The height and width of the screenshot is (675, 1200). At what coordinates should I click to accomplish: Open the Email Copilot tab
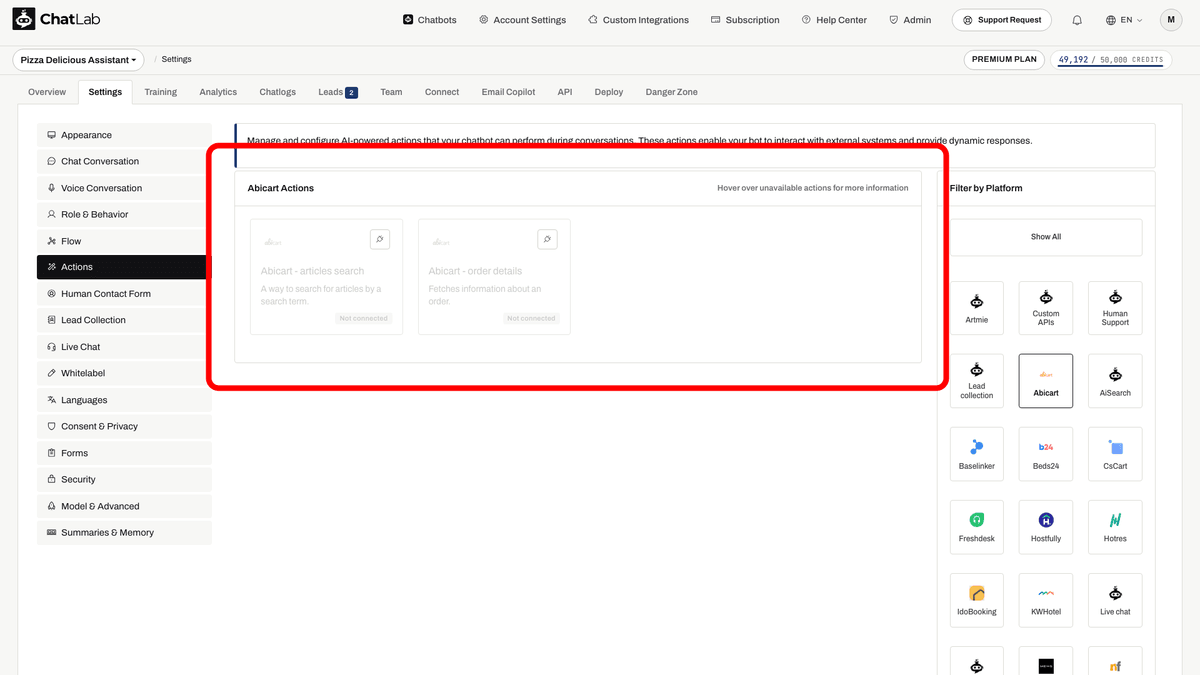point(508,92)
